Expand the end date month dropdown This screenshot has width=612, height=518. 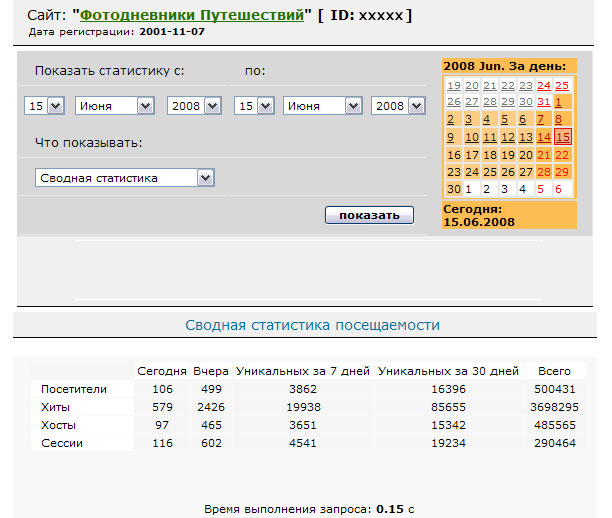point(323,106)
